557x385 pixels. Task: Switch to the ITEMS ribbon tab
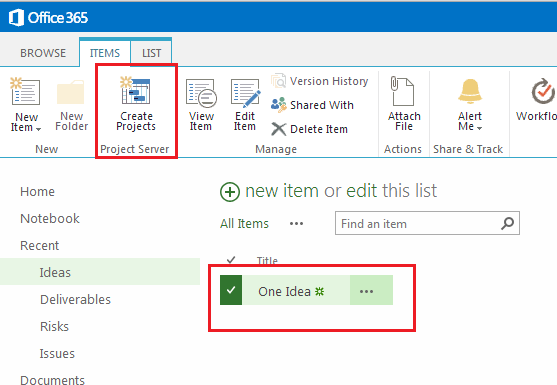click(x=105, y=53)
